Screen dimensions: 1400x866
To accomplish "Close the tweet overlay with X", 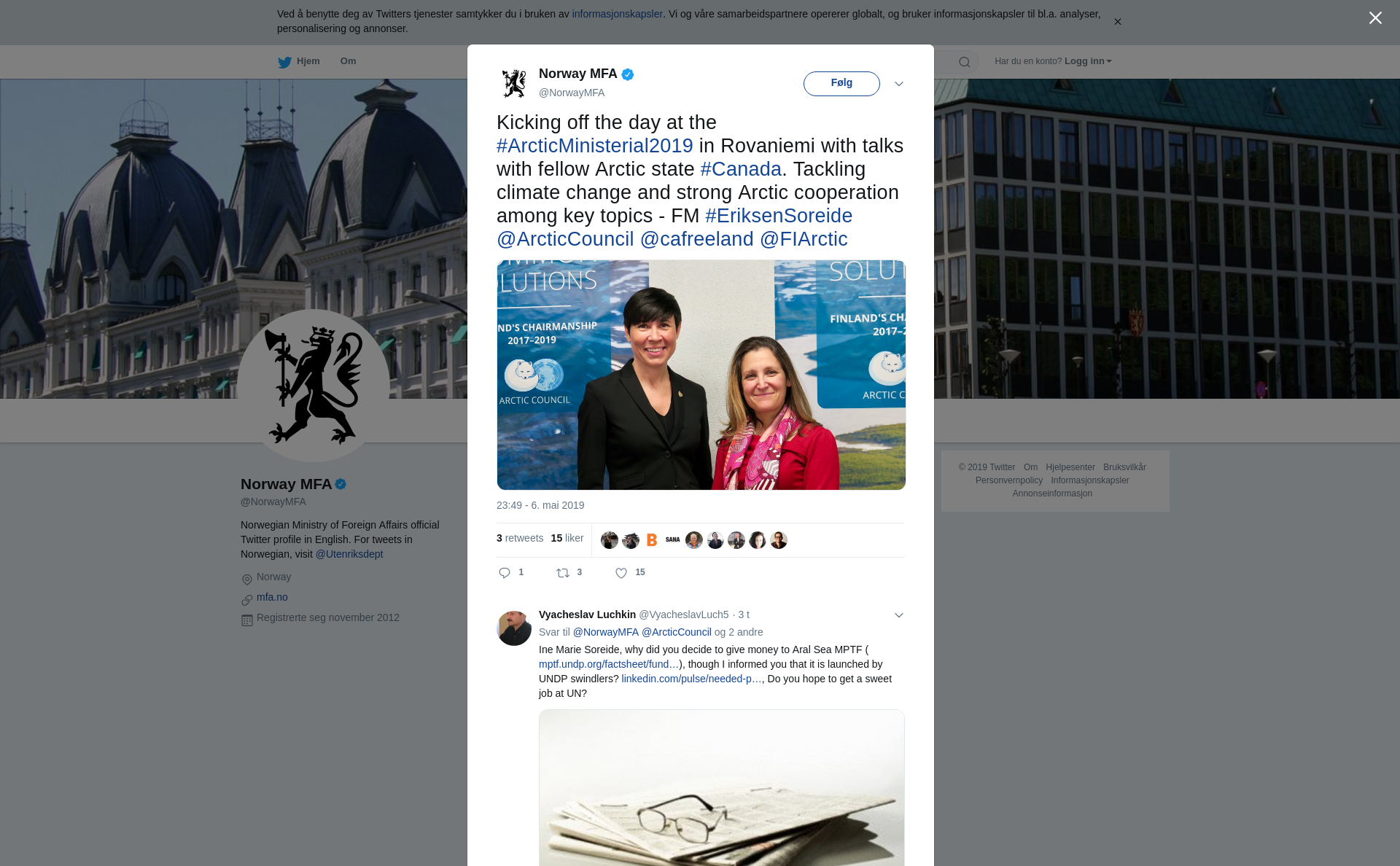I will (x=1375, y=18).
